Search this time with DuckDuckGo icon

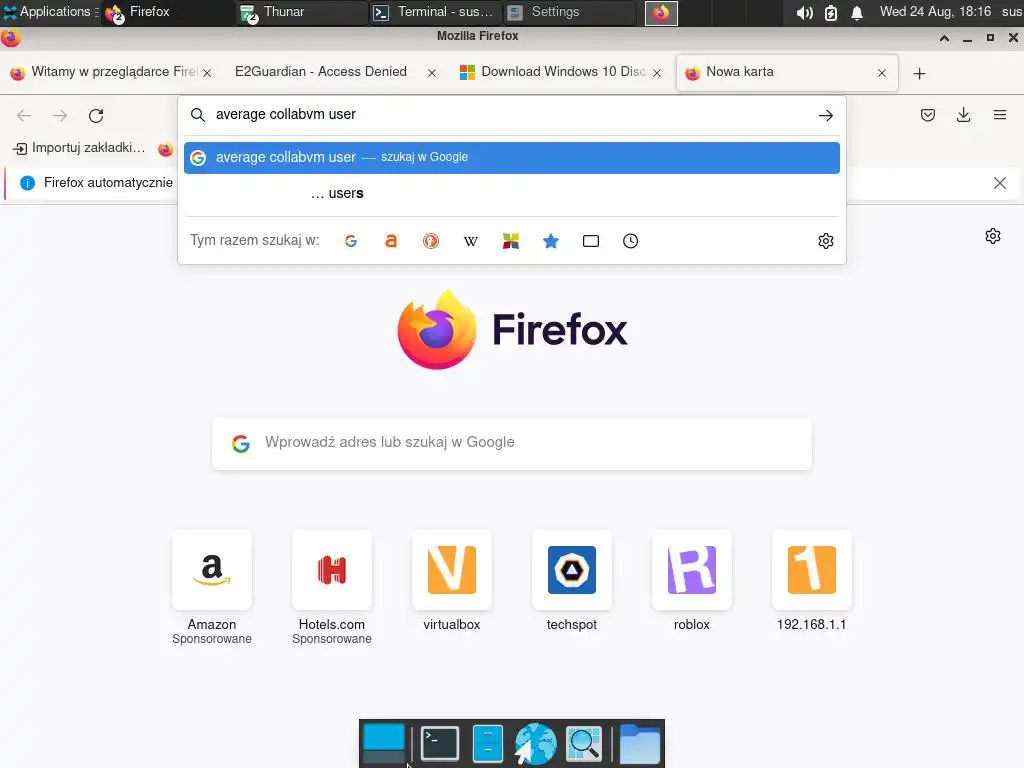(431, 241)
